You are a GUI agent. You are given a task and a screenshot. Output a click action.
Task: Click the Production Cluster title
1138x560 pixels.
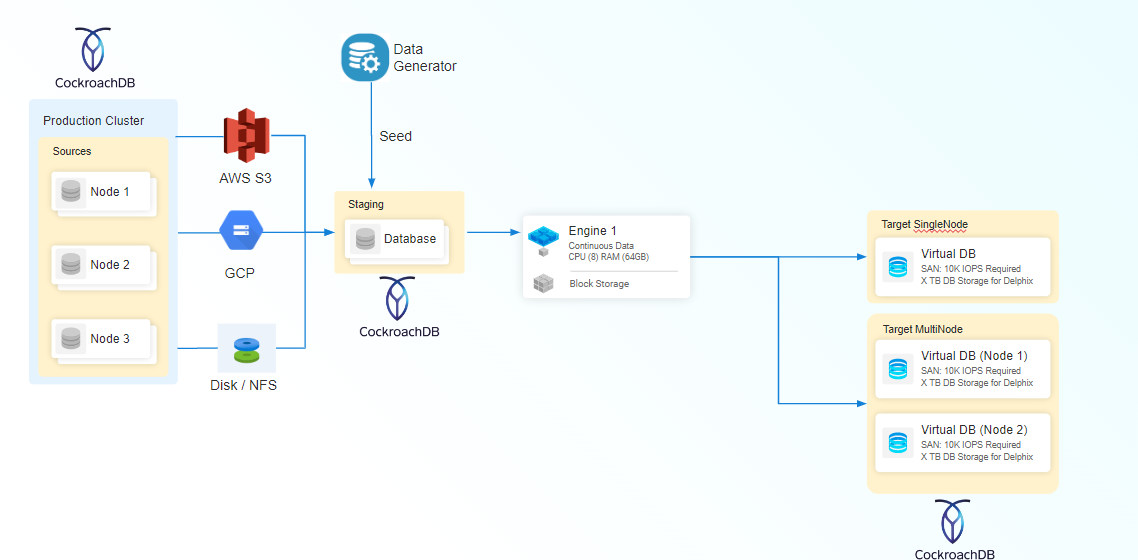click(x=93, y=121)
